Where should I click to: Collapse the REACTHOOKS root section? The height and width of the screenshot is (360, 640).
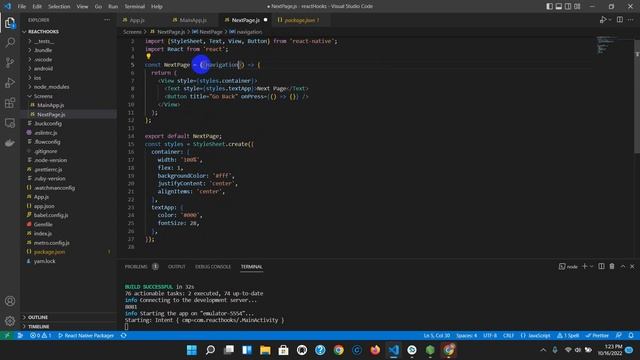(x=43, y=31)
